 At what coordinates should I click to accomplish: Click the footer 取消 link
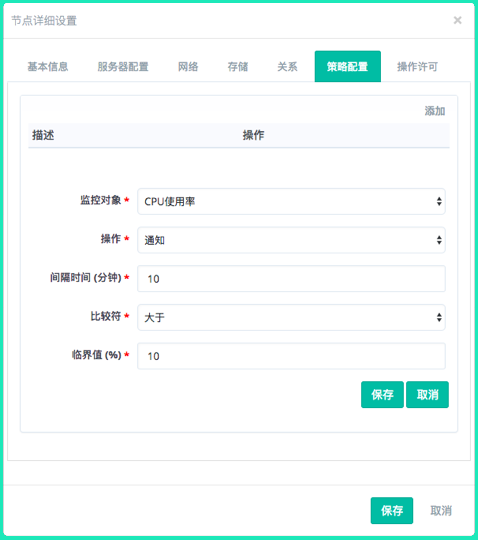click(441, 510)
